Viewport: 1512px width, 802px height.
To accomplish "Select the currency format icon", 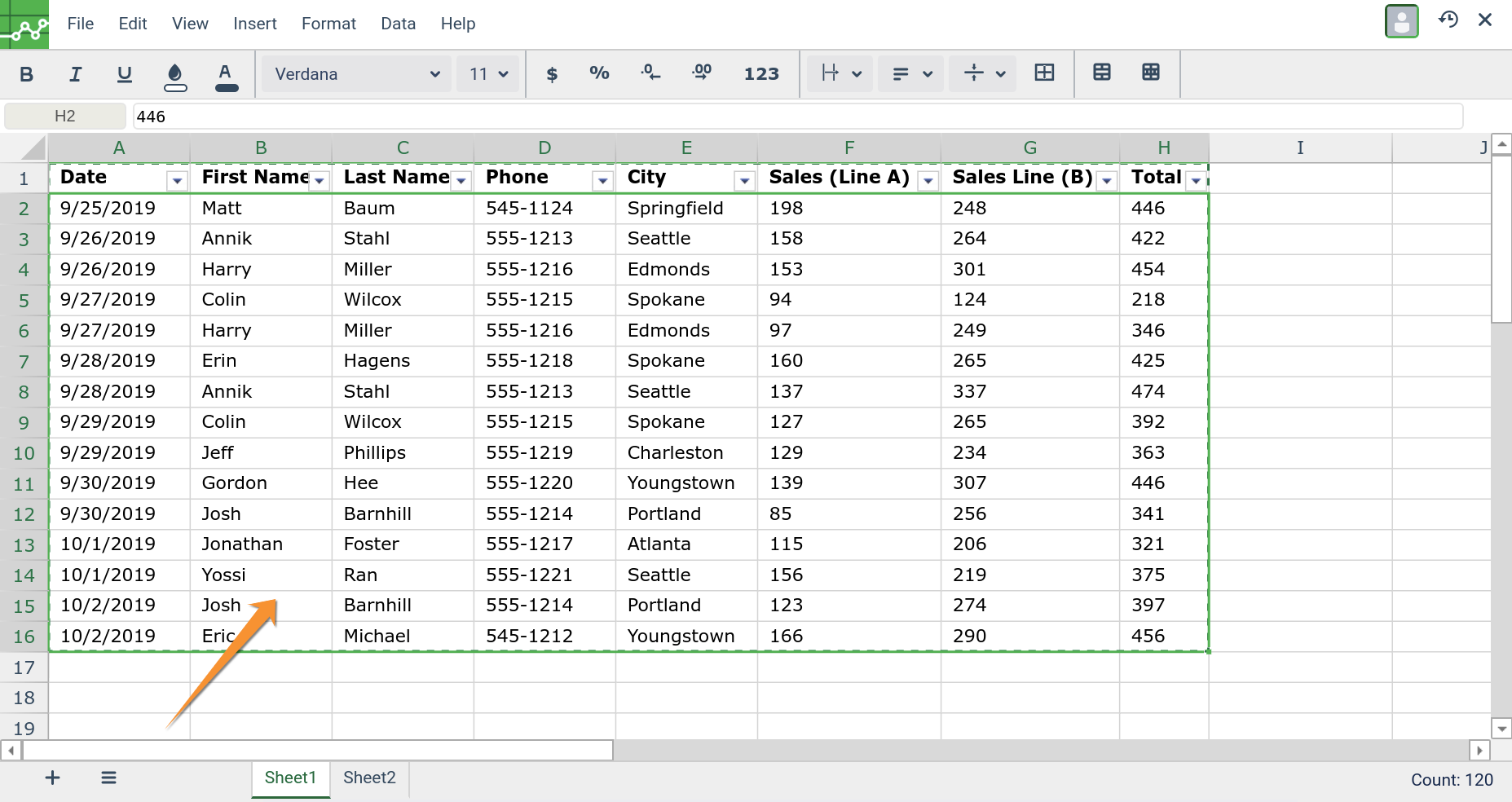I will [x=553, y=74].
